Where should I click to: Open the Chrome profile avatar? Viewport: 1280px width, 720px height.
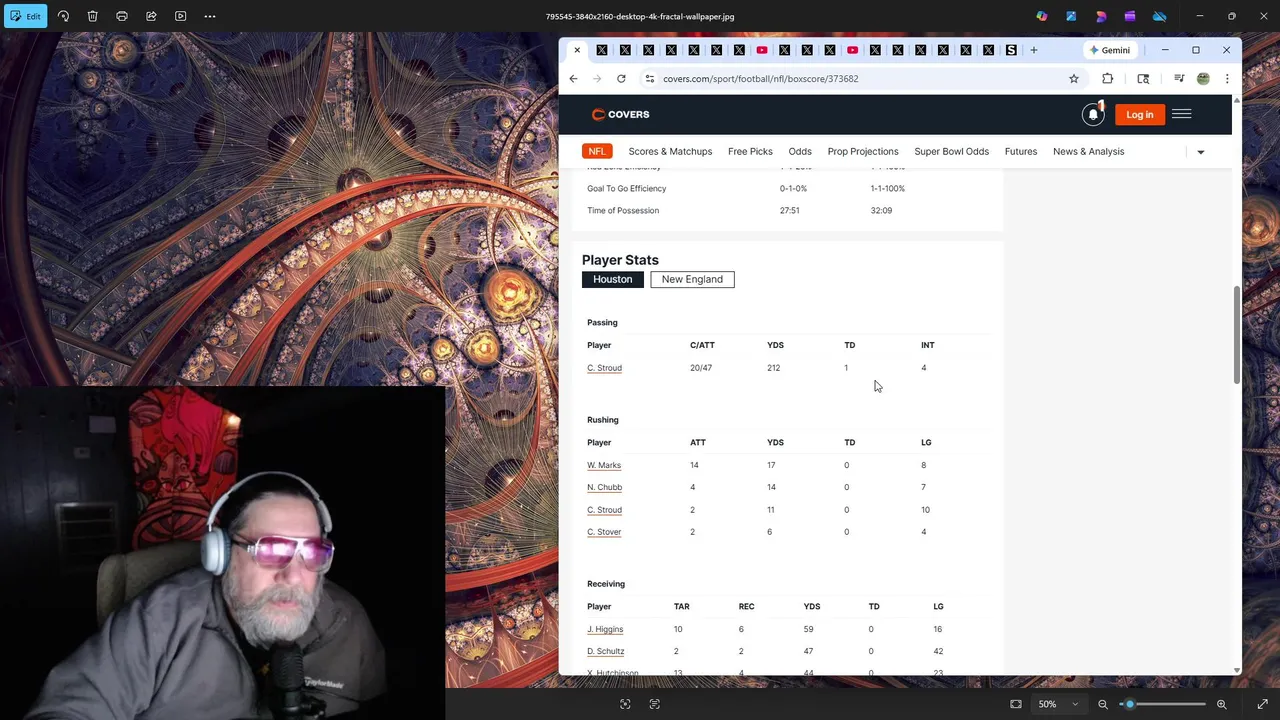tap(1203, 78)
